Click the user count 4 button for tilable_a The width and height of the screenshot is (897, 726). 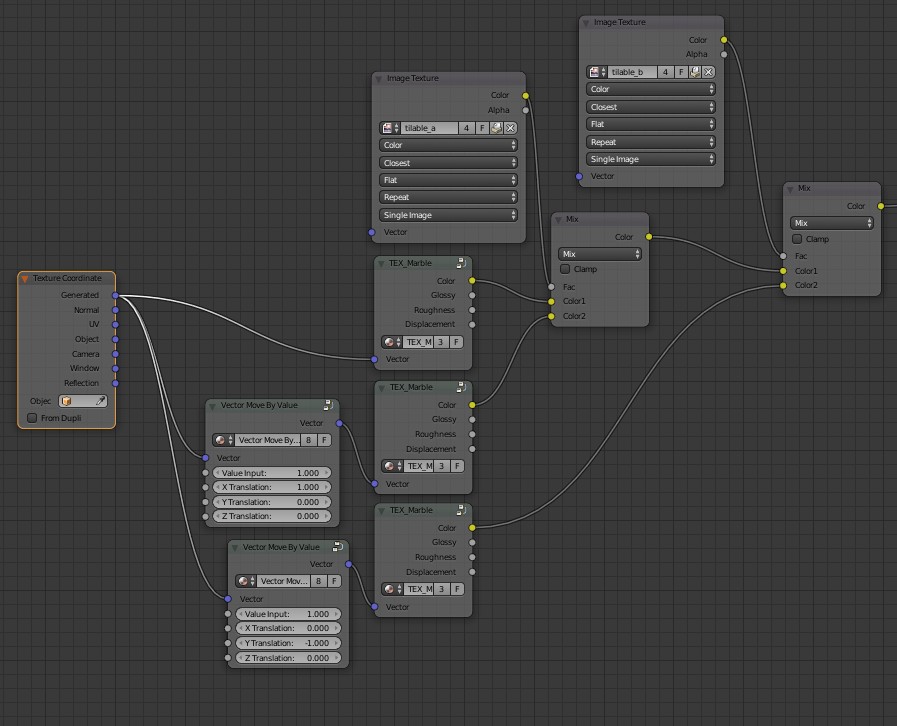(466, 128)
